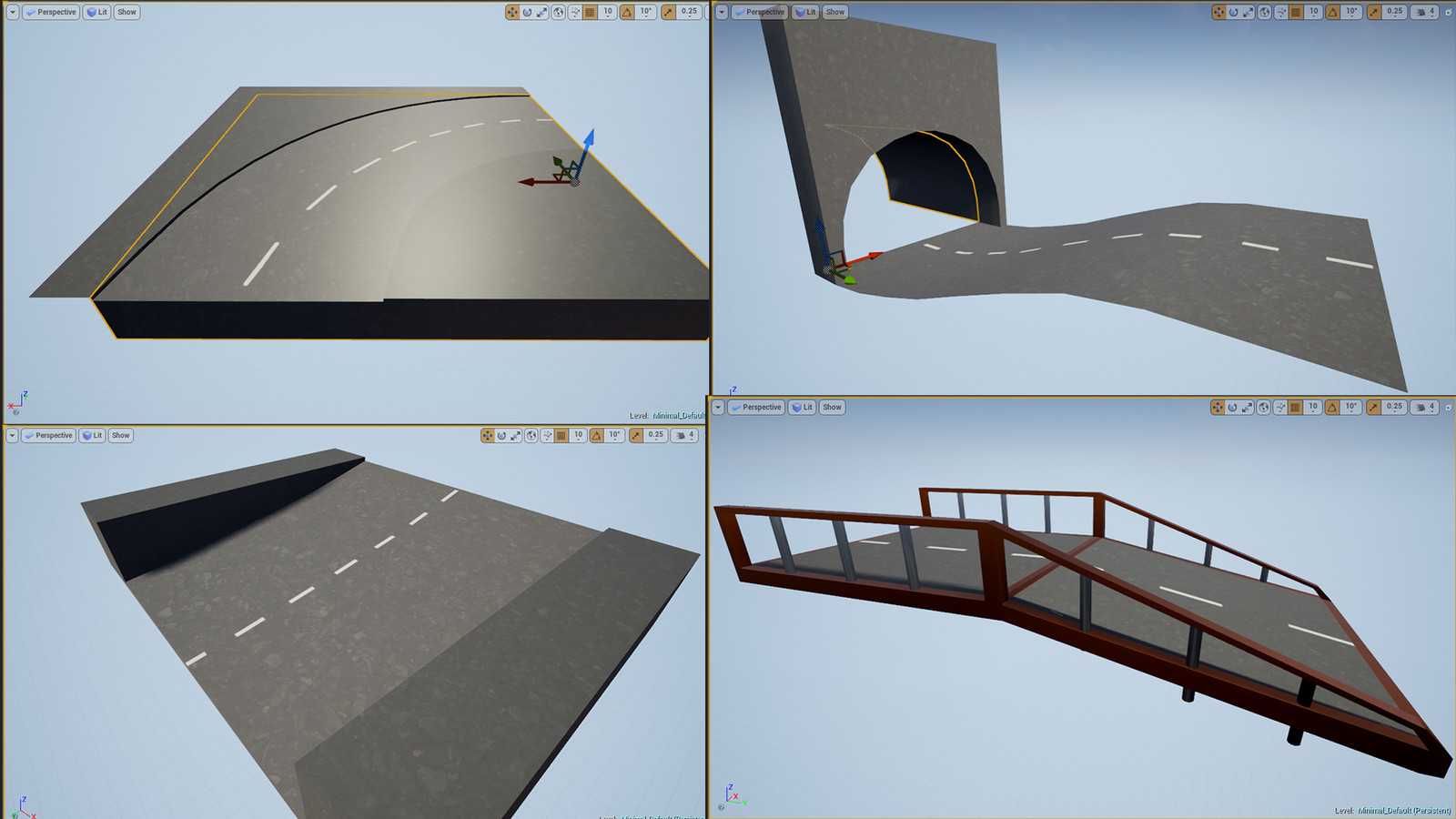1456x819 pixels.
Task: Open Show menu in tunnel viewport
Action: 834,12
